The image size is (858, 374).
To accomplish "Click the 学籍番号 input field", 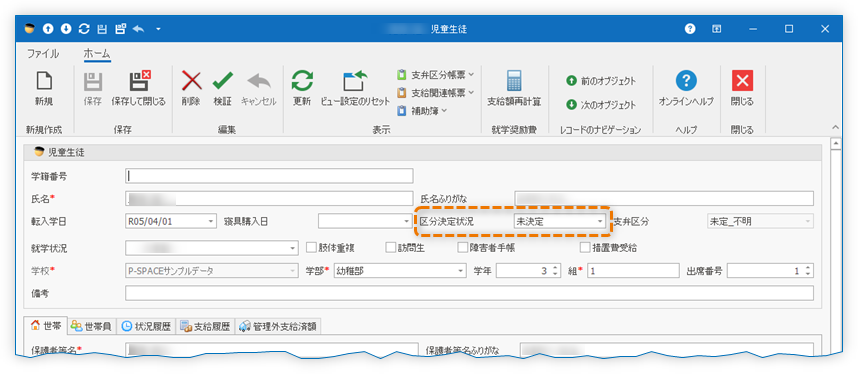I will coord(269,176).
